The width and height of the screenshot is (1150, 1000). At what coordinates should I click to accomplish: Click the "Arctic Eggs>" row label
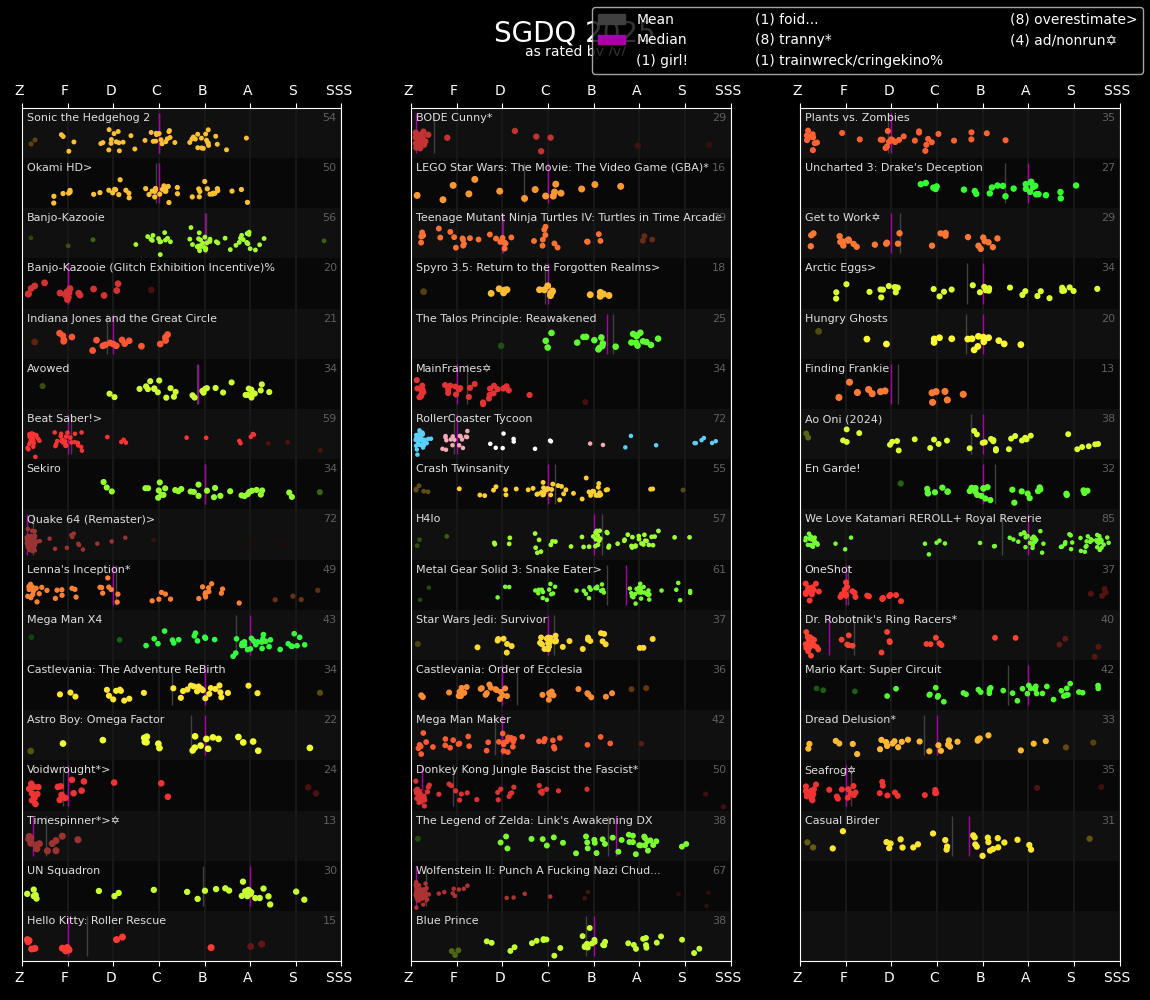pyautogui.click(x=840, y=268)
